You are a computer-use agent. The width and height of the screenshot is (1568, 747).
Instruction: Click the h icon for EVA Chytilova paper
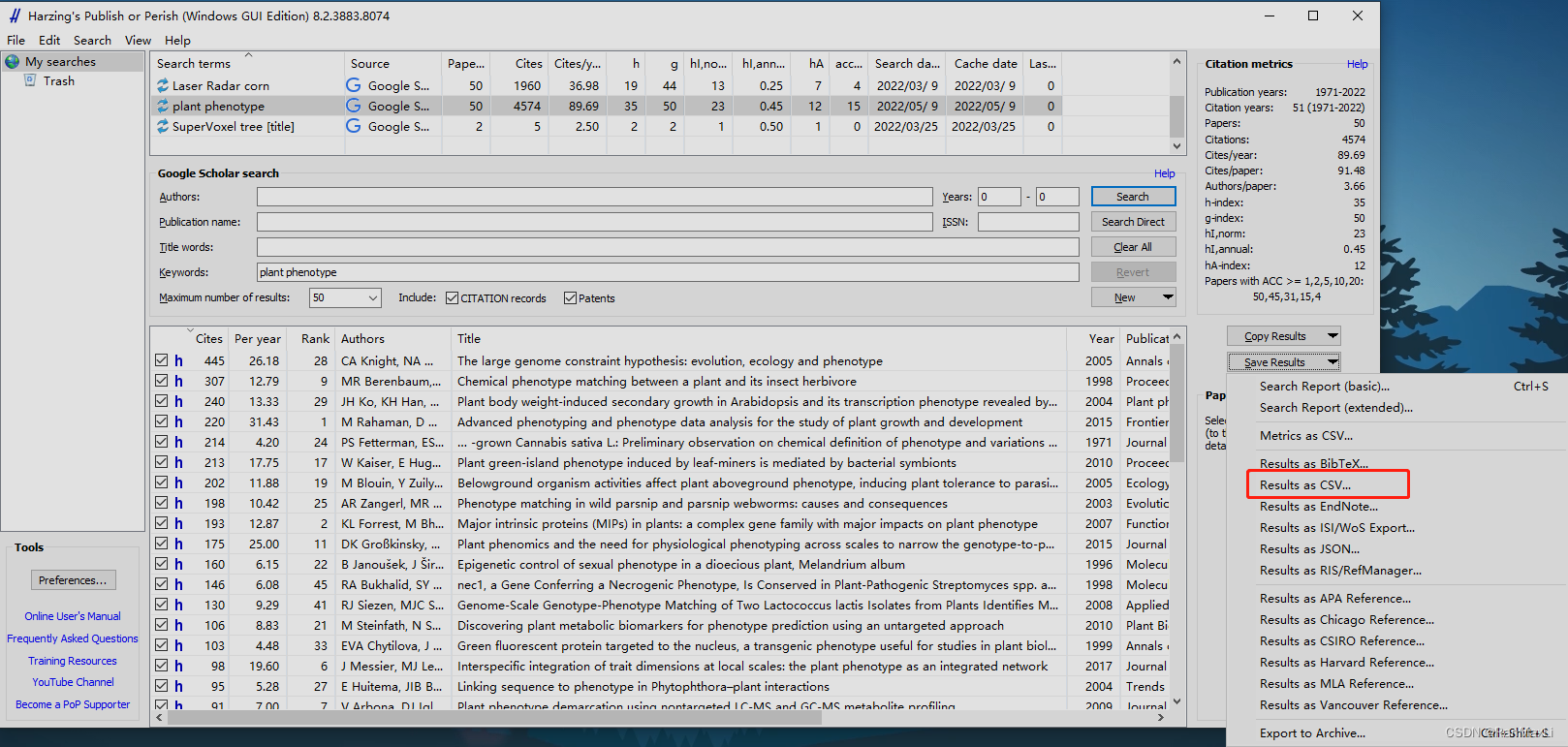click(x=178, y=645)
